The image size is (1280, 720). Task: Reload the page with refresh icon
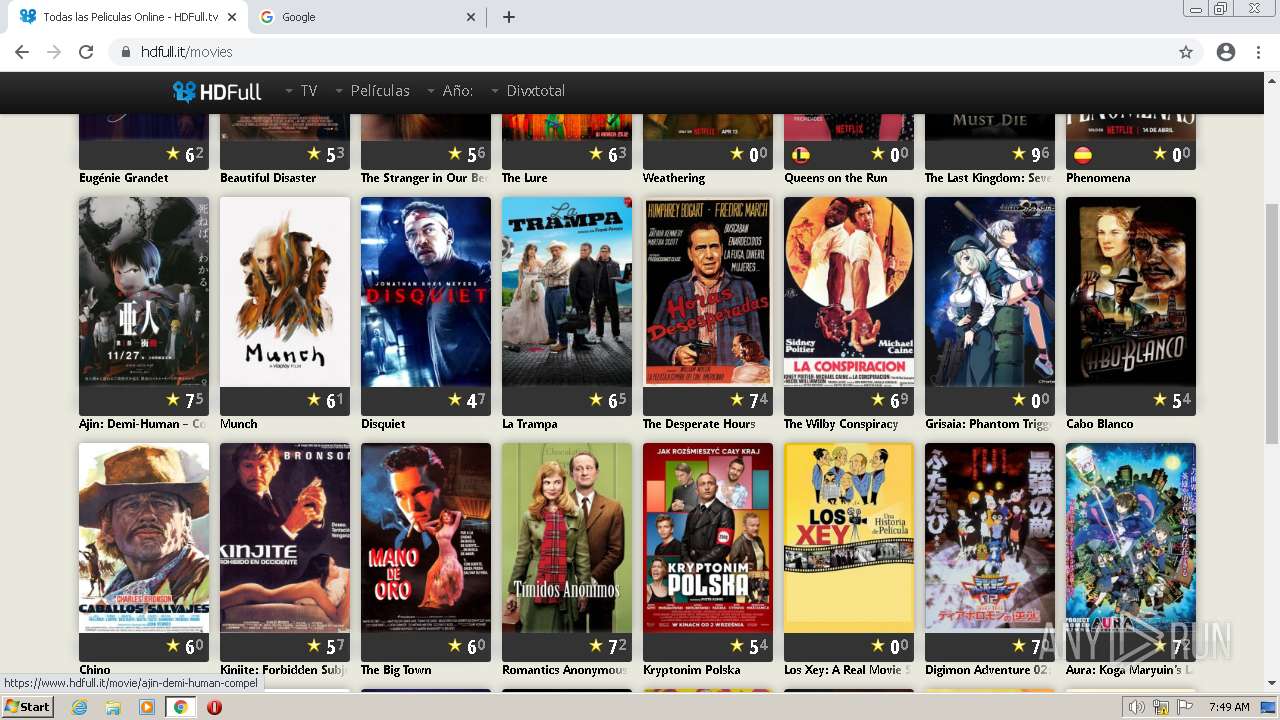pyautogui.click(x=86, y=52)
